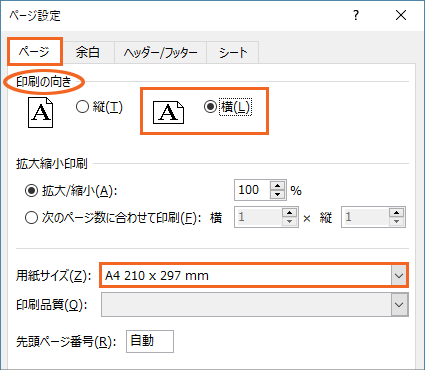The width and height of the screenshot is (425, 370).
Task: Click the landscape page orientation icon
Action: pos(168,112)
